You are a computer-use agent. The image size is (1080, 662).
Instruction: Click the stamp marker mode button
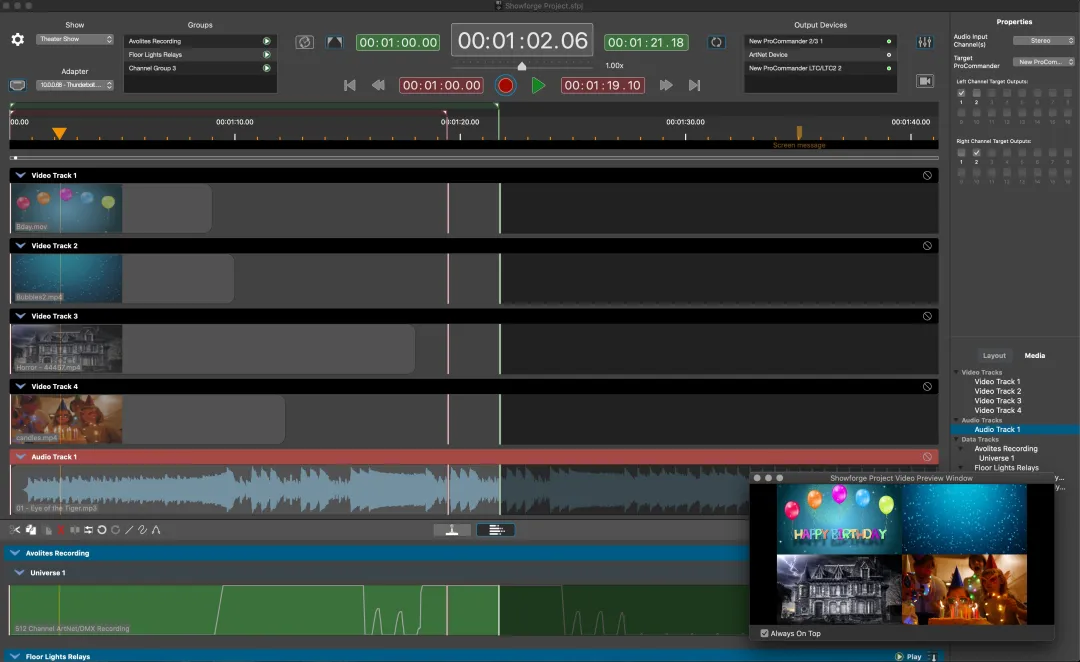(x=452, y=530)
